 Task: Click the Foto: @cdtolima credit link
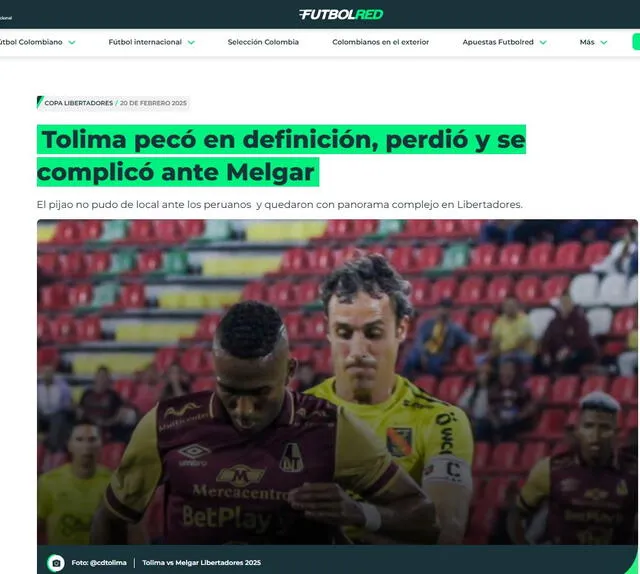[x=99, y=563]
